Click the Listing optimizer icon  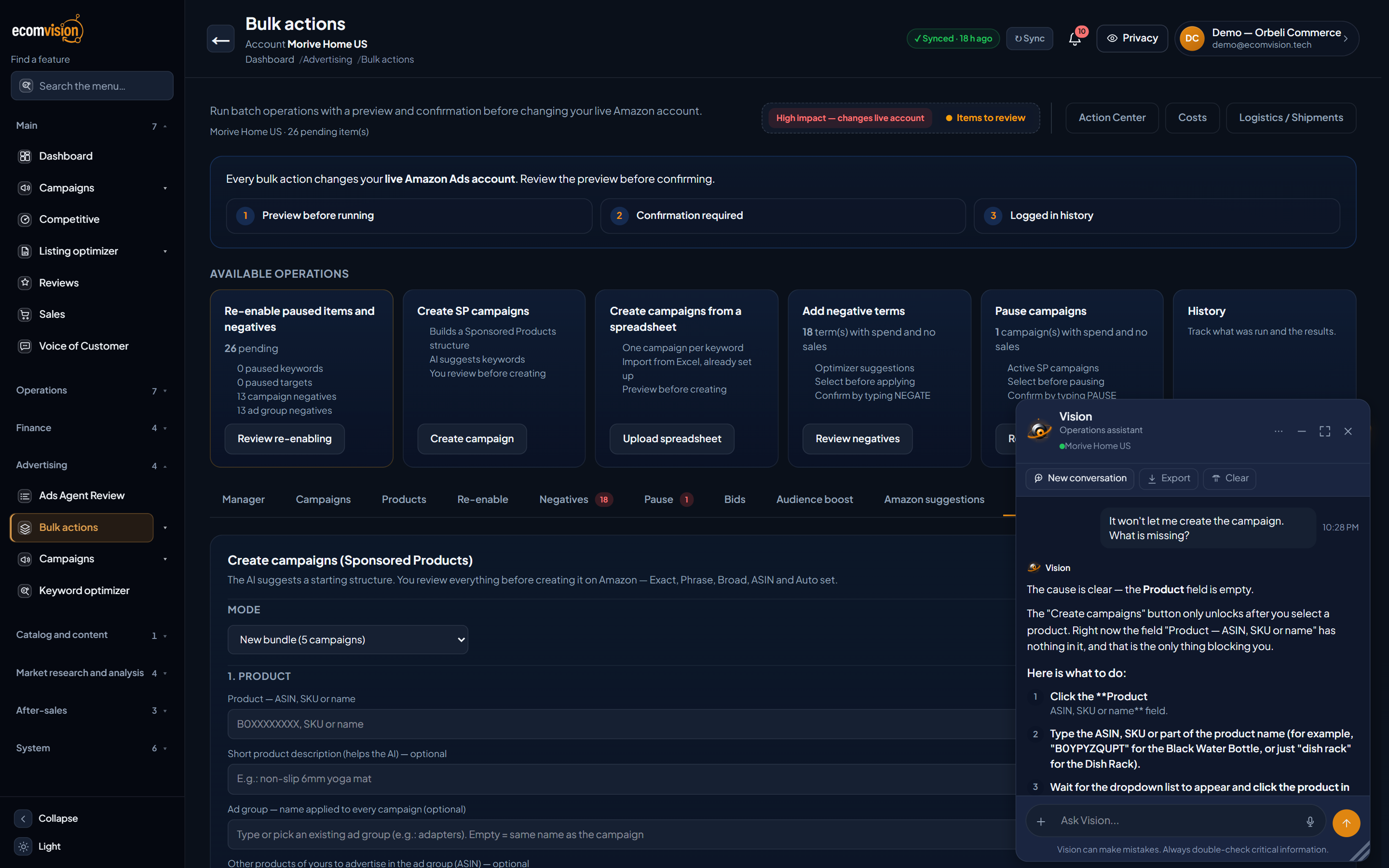click(x=25, y=251)
